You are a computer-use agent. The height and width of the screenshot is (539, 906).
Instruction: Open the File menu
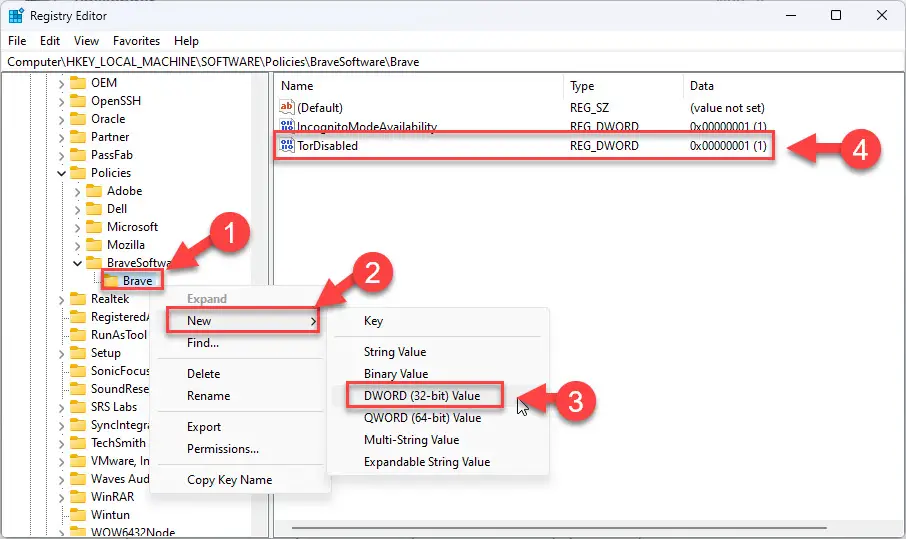point(17,41)
